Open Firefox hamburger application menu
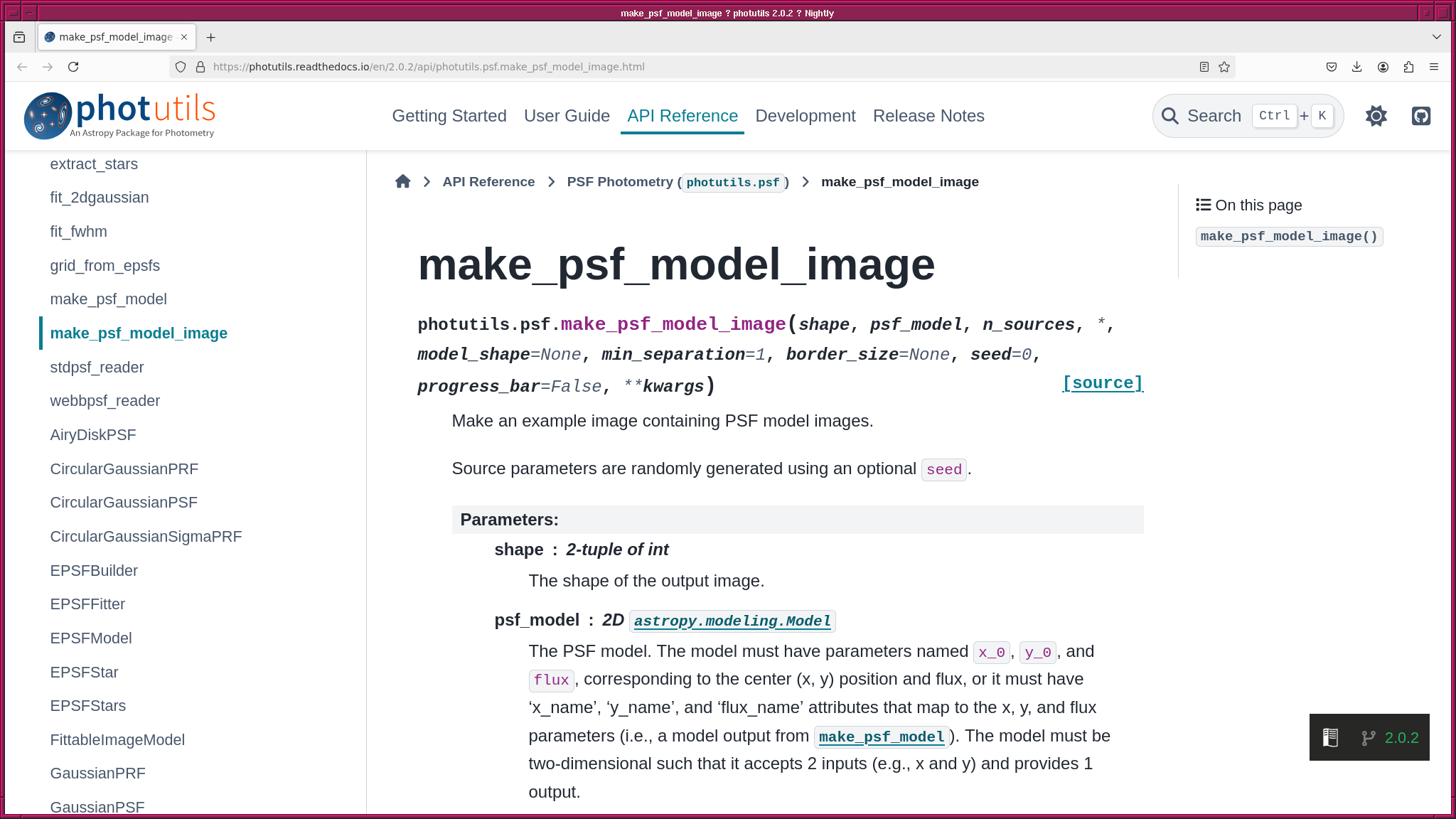This screenshot has height=819, width=1456. [1434, 67]
